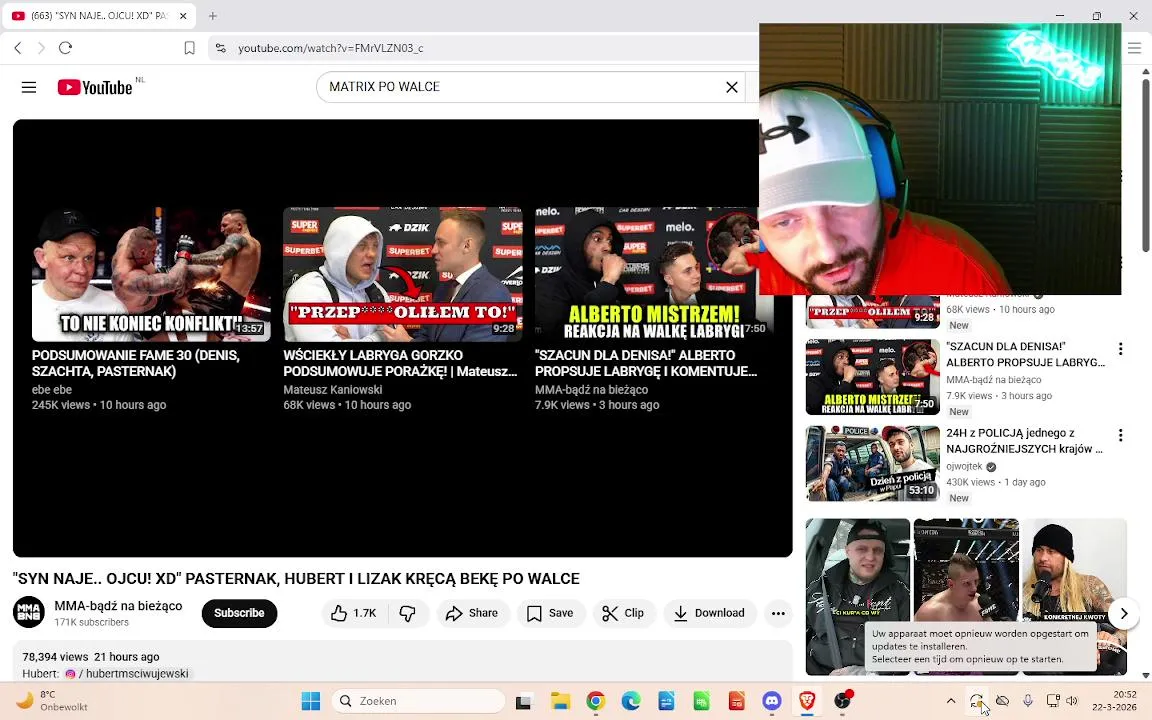Open site settings icon beside the URL

pos(220,48)
